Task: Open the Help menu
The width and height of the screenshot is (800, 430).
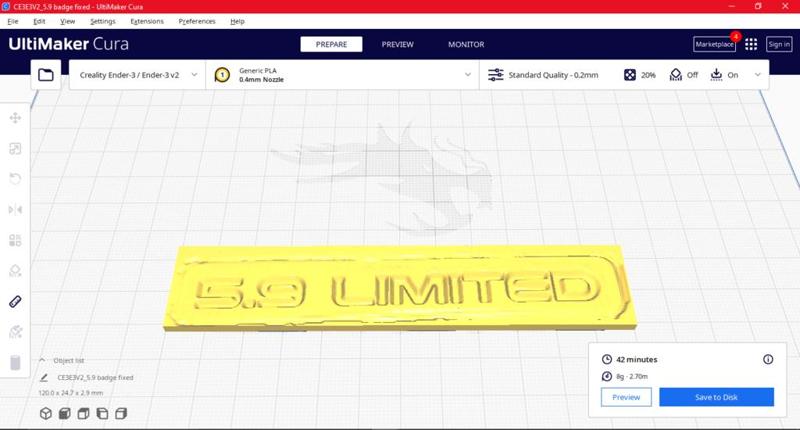Action: pyautogui.click(x=237, y=21)
